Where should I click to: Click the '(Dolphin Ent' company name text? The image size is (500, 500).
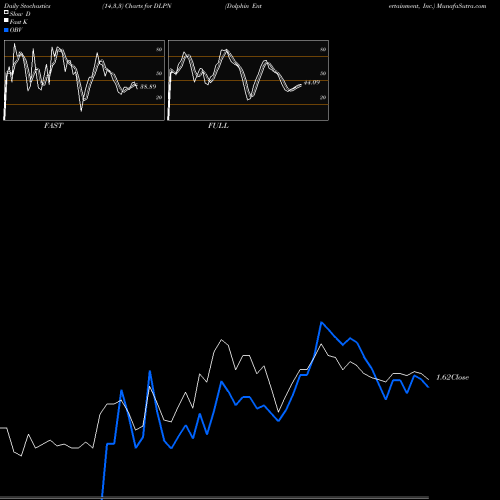pos(243,6)
